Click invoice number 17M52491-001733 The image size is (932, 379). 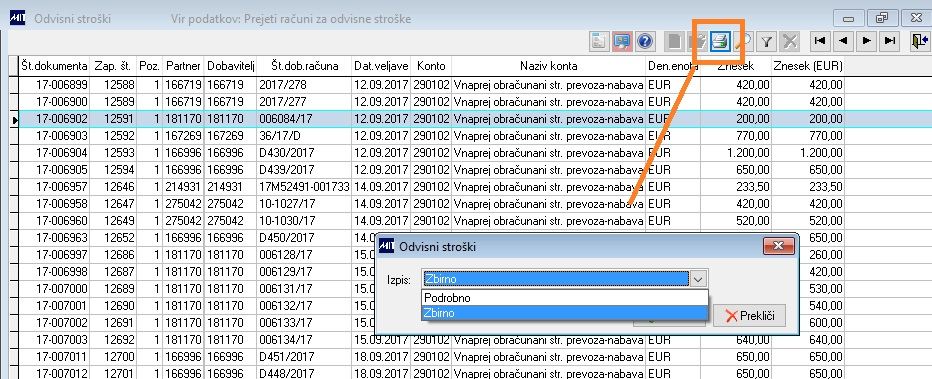click(304, 187)
